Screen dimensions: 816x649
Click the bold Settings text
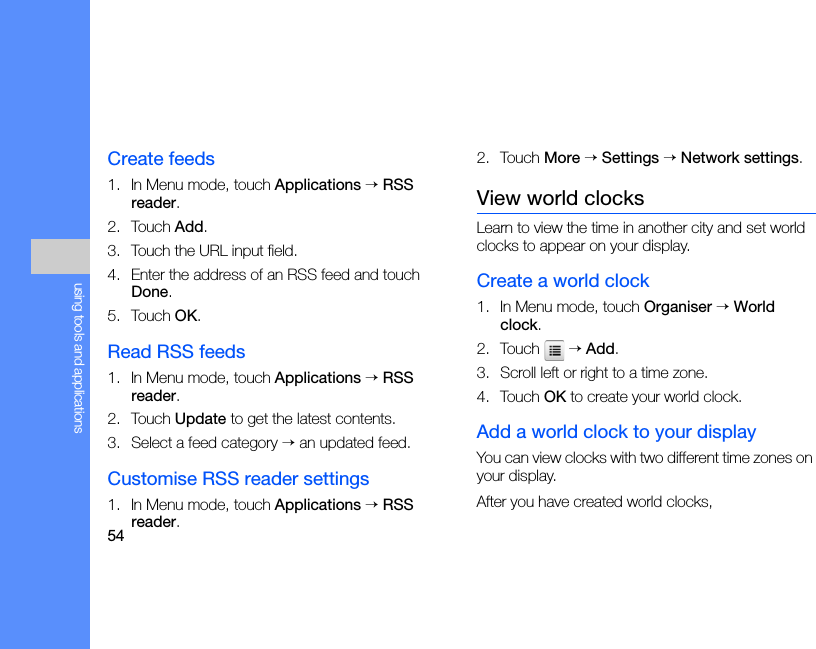(x=630, y=158)
